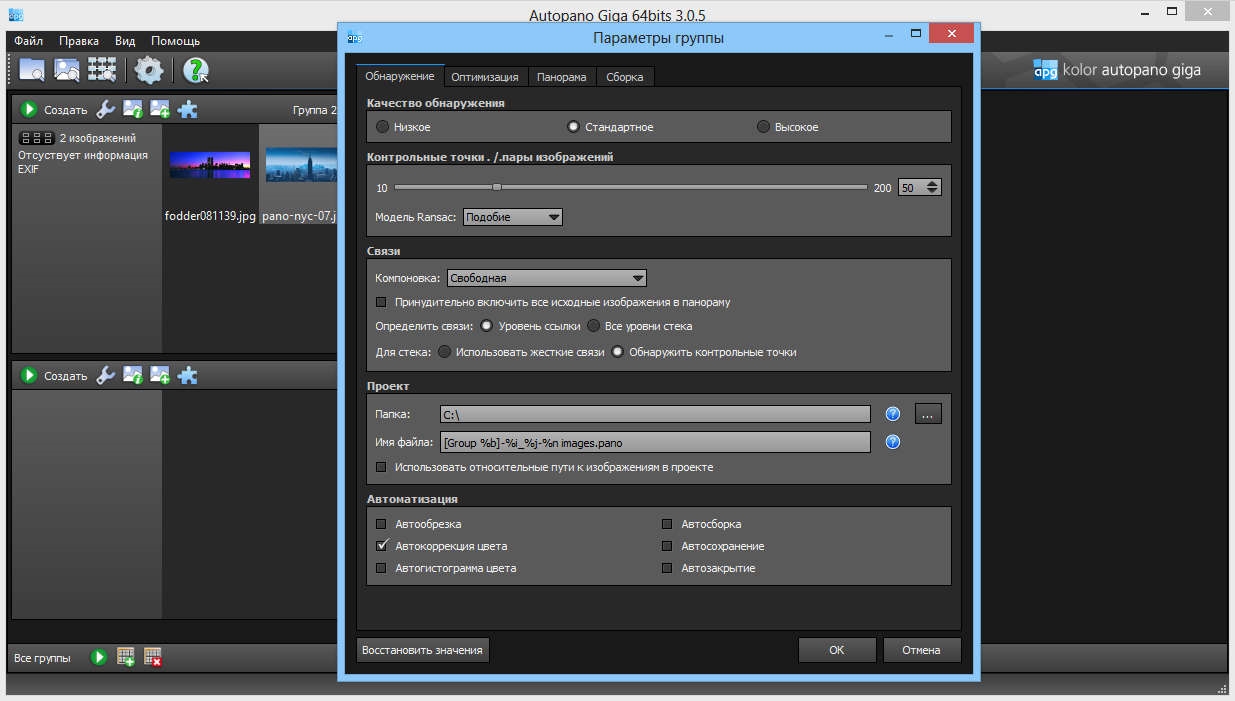This screenshot has width=1235, height=701.
Task: Click the puzzle plugin icon in the empty group
Action: pos(187,375)
